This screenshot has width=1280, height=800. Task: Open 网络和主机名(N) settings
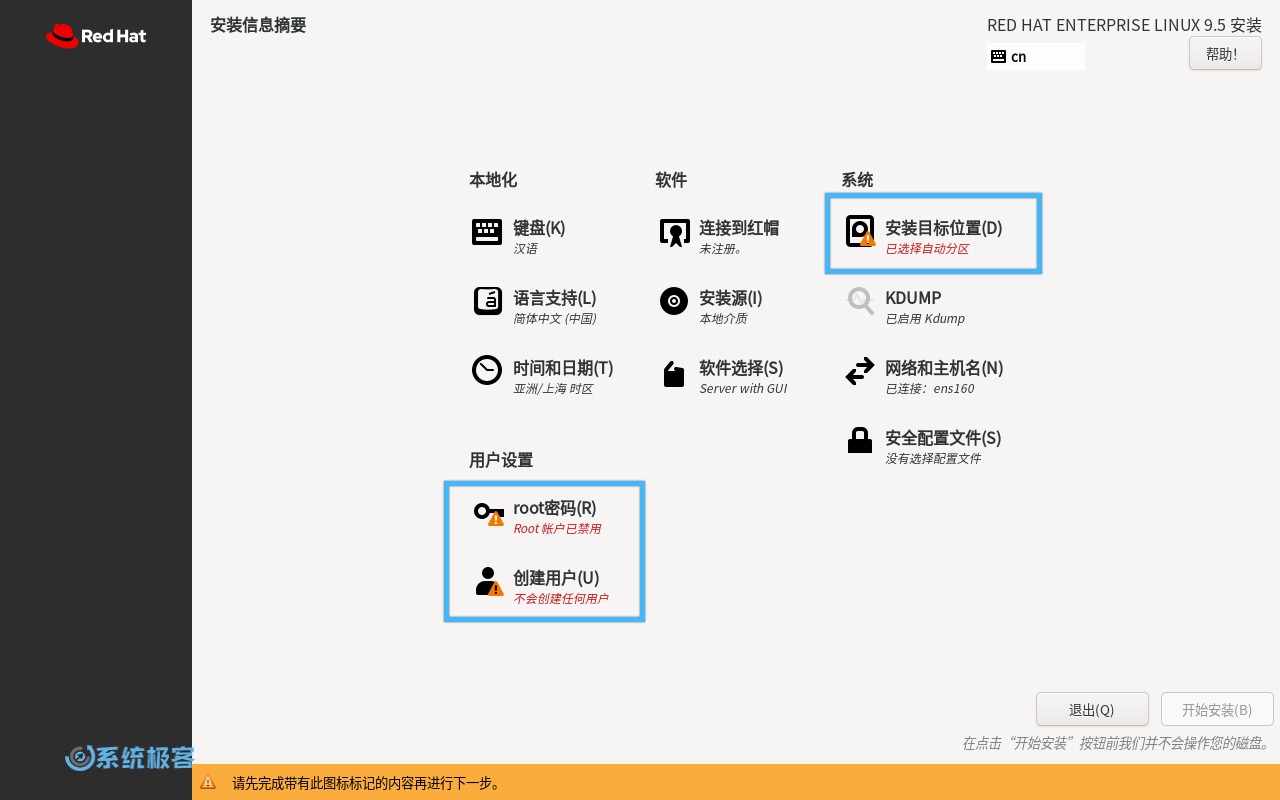[944, 368]
